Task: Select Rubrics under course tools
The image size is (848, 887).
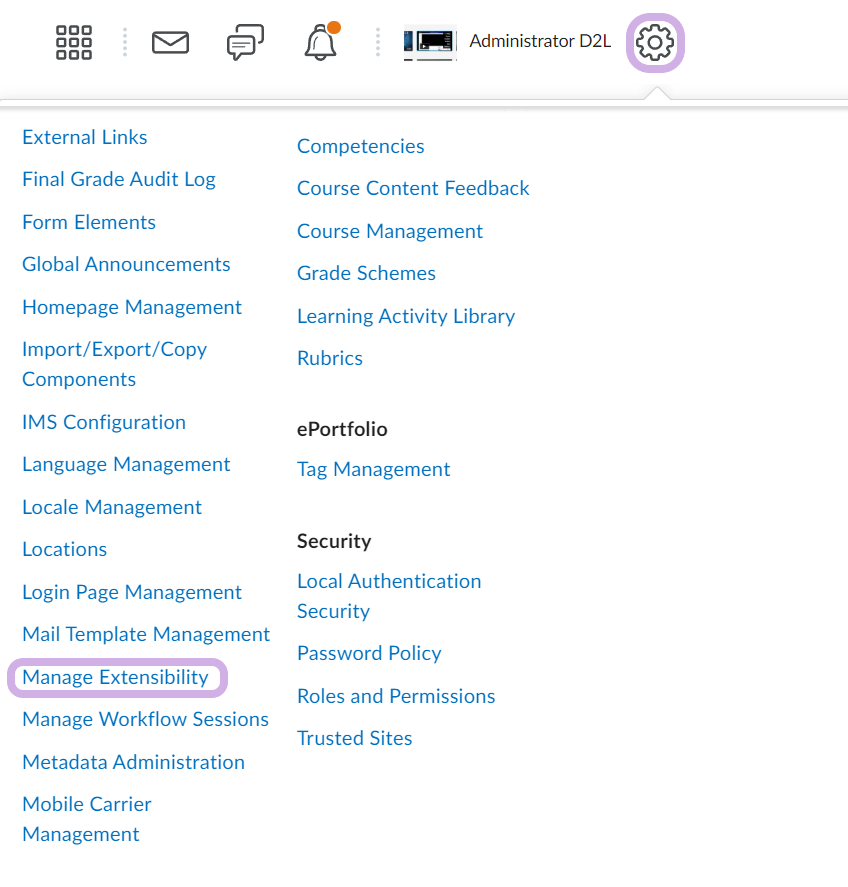Action: [x=330, y=358]
